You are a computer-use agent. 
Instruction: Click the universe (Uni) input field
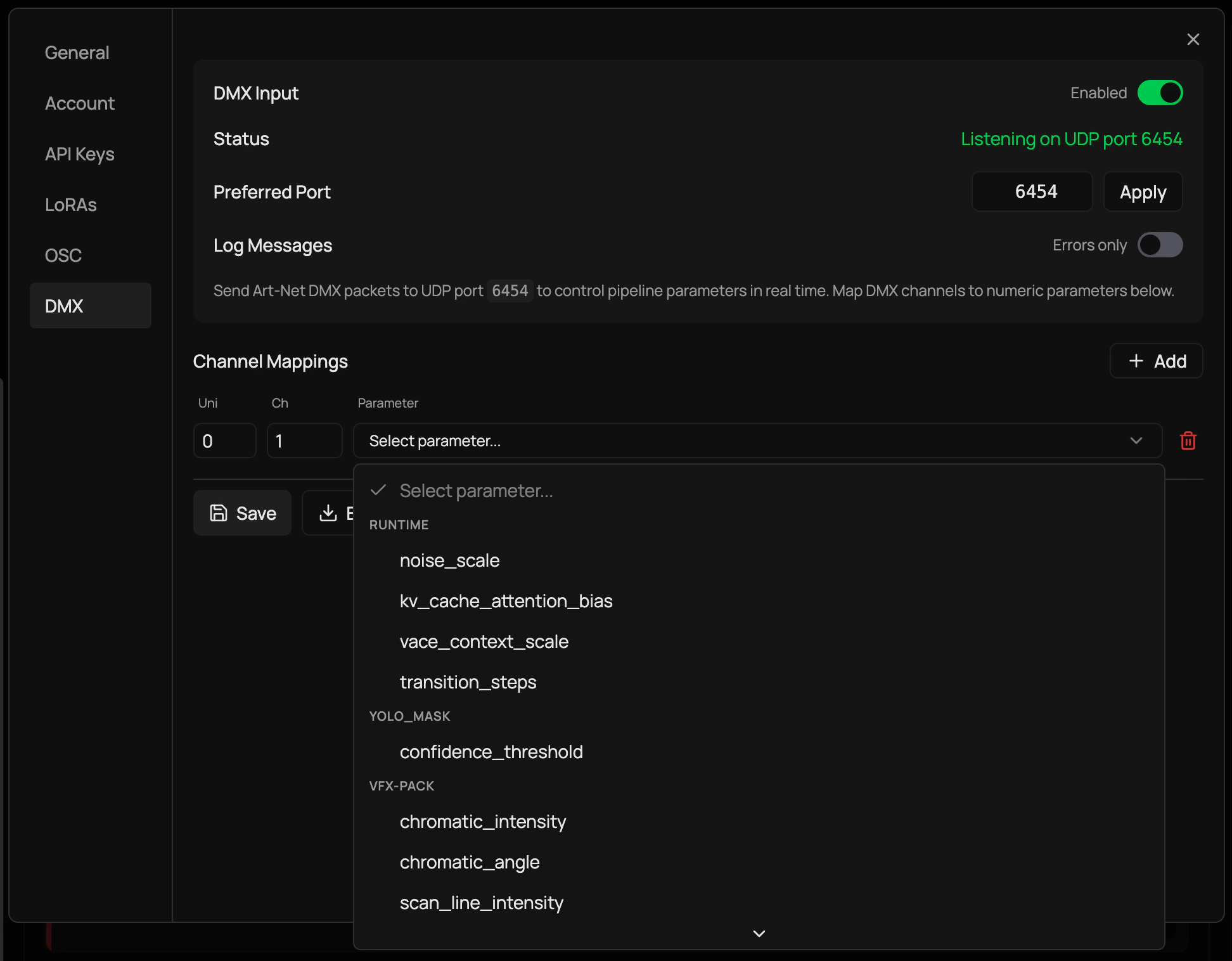click(224, 441)
